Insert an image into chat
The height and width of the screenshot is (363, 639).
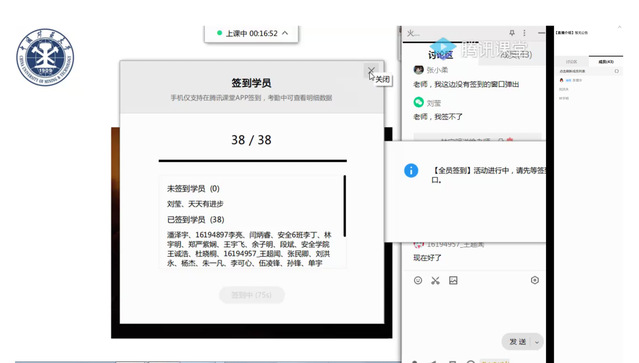pos(453,280)
